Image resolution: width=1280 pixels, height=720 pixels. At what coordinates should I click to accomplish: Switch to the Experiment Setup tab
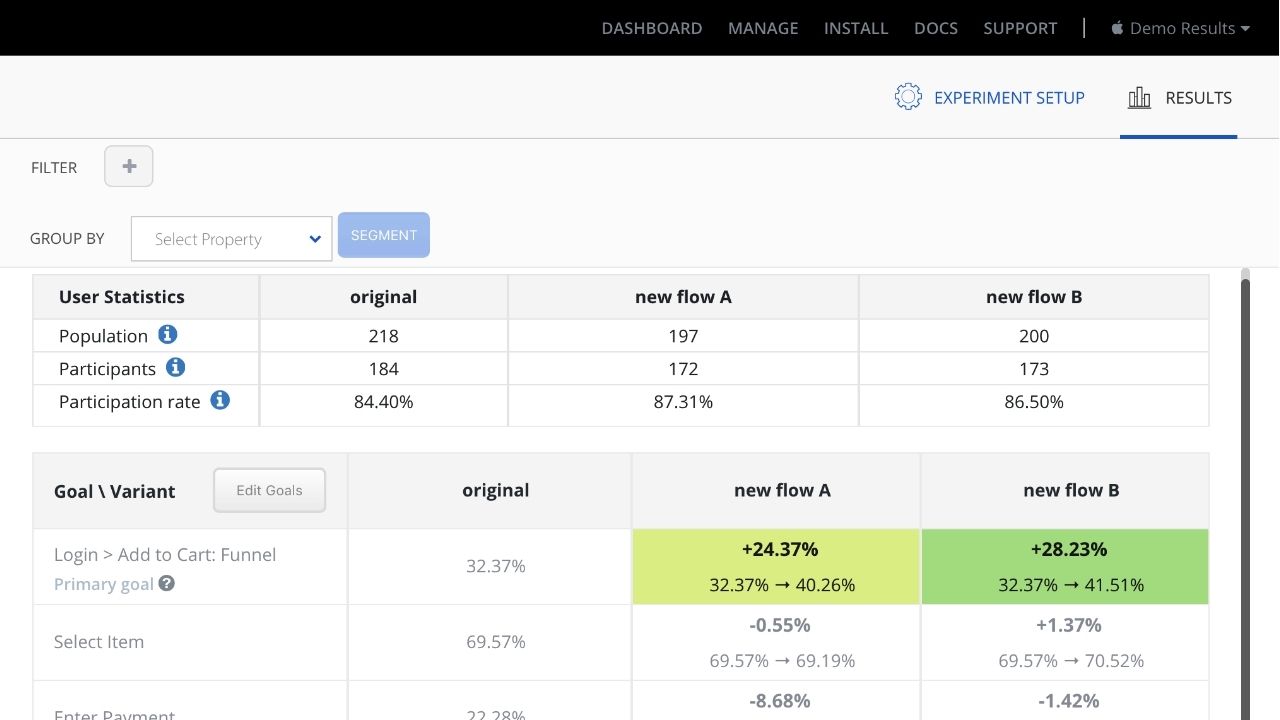click(x=989, y=97)
